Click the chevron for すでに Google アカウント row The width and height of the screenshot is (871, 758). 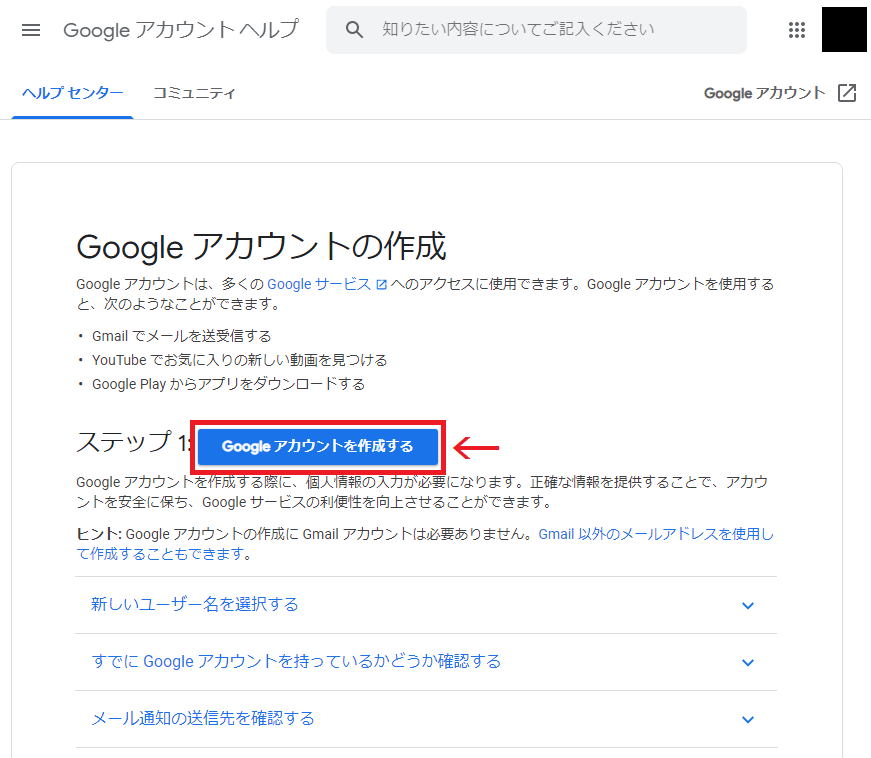748,662
